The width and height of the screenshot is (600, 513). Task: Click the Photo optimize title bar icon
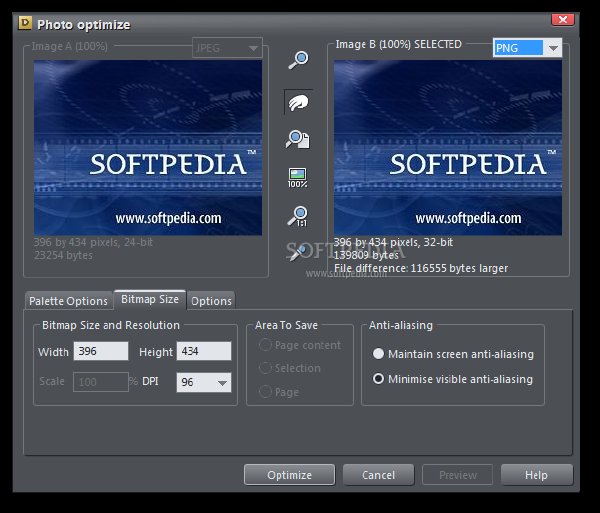pyautogui.click(x=25, y=23)
